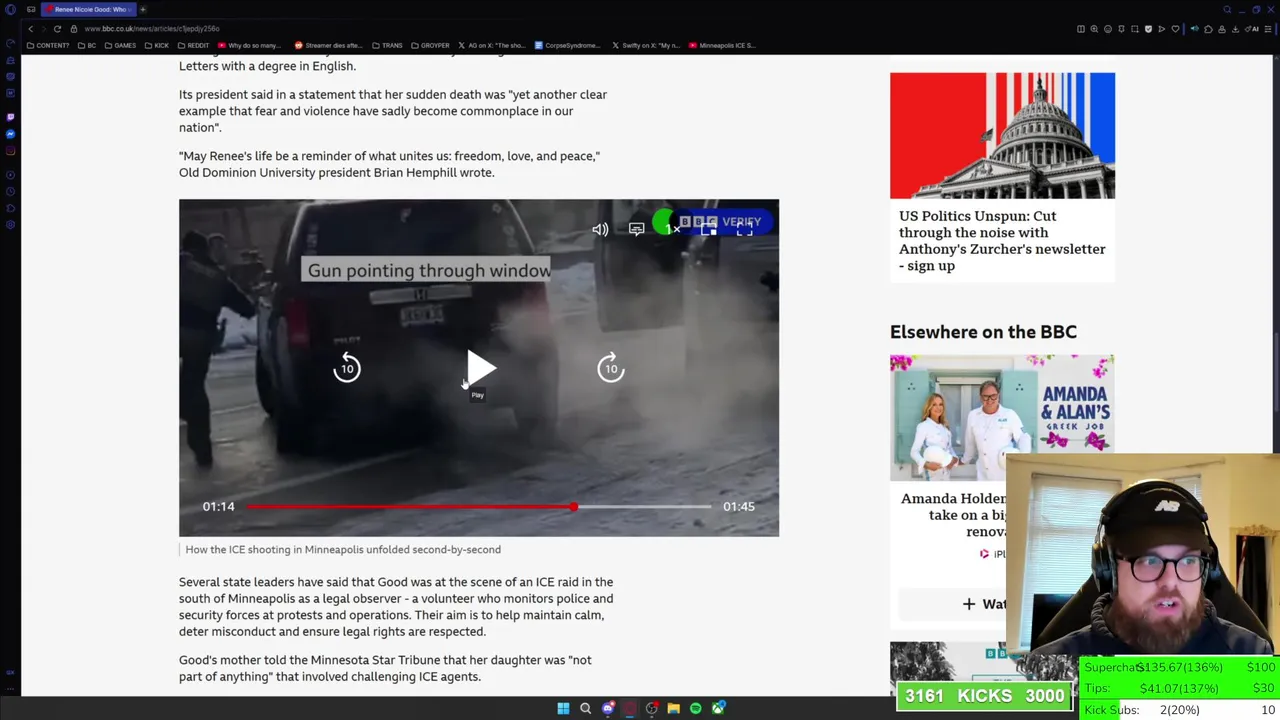The width and height of the screenshot is (1280, 720).
Task: Open the REDDIT bookmarks folder
Action: point(193,46)
